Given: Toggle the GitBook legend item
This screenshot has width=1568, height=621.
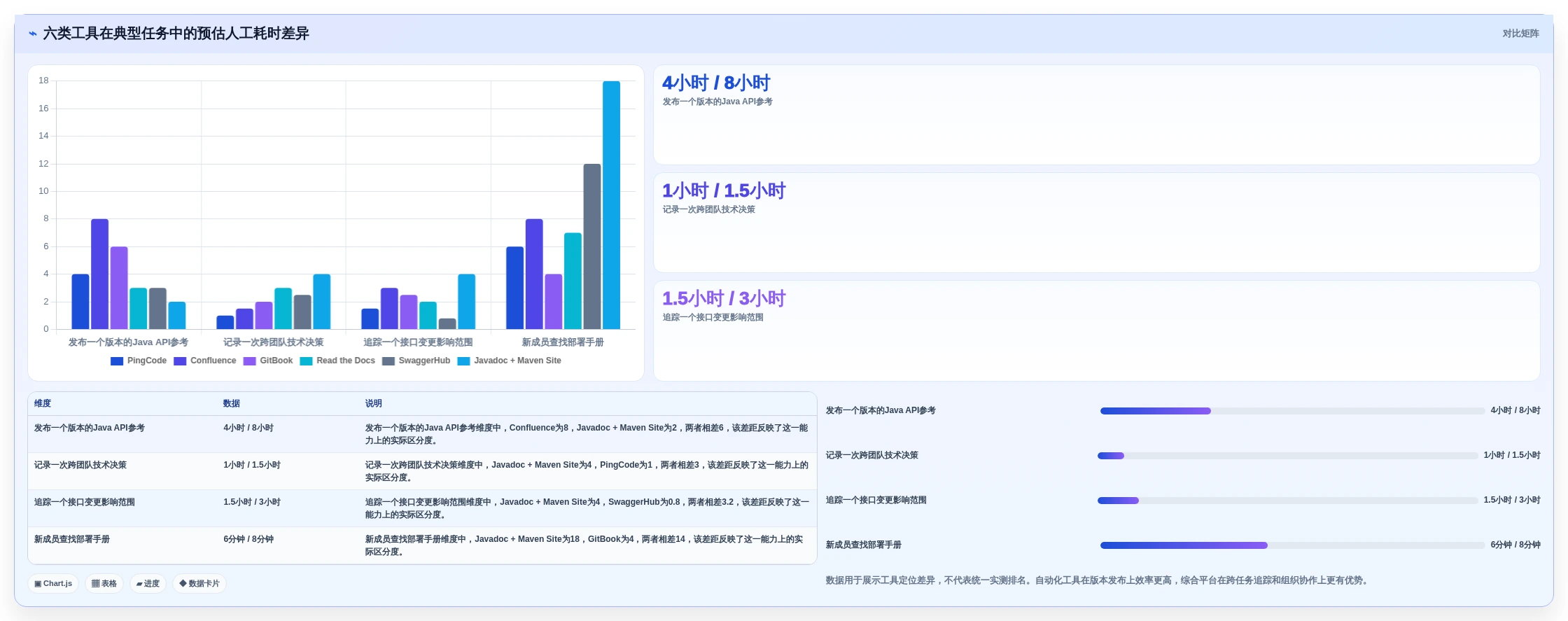Looking at the screenshot, I should (x=268, y=361).
